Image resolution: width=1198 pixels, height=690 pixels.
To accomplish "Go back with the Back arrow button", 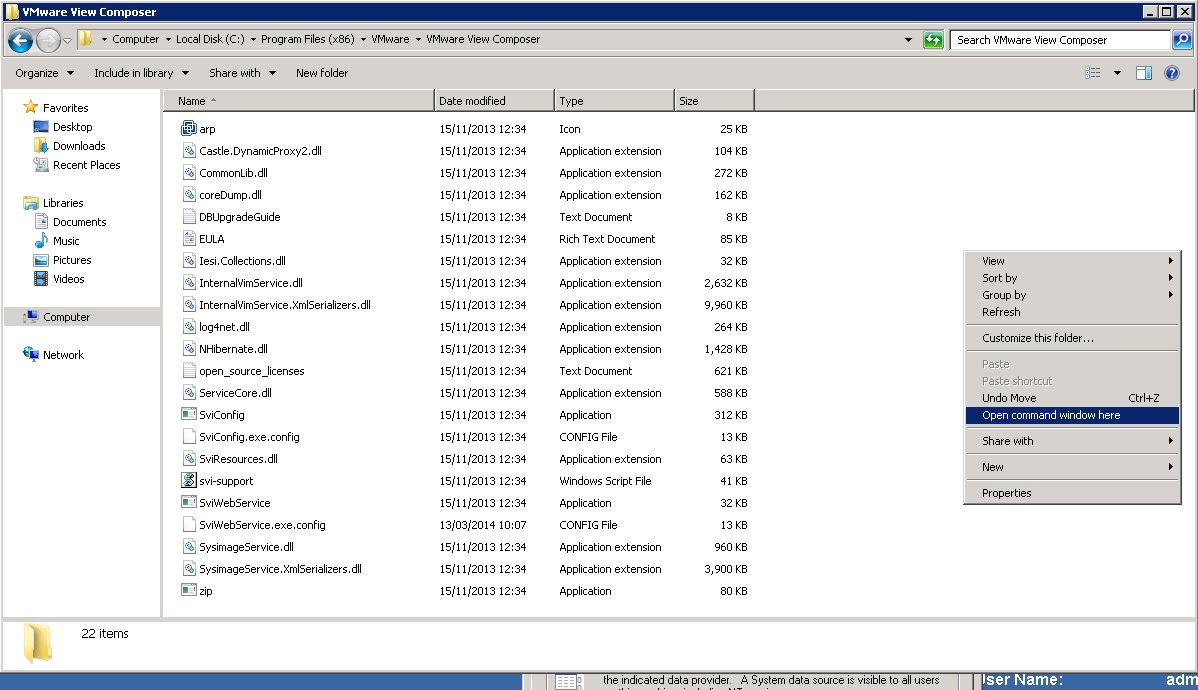I will pyautogui.click(x=21, y=40).
